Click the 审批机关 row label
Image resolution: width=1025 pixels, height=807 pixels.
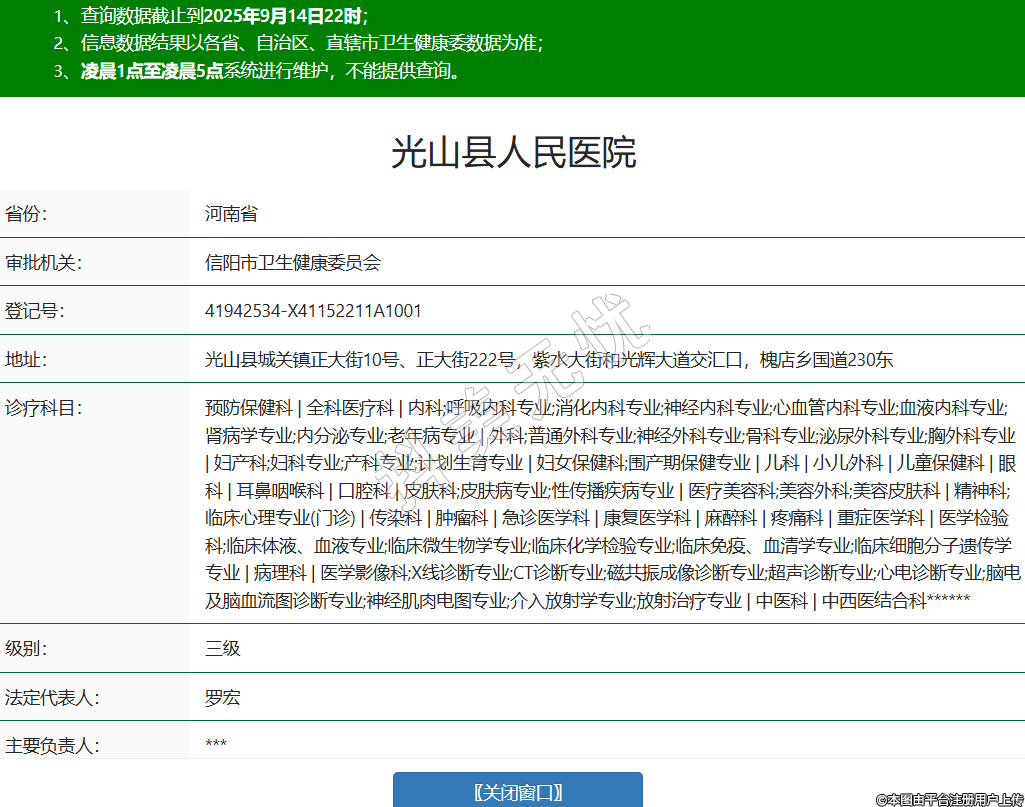pos(43,263)
